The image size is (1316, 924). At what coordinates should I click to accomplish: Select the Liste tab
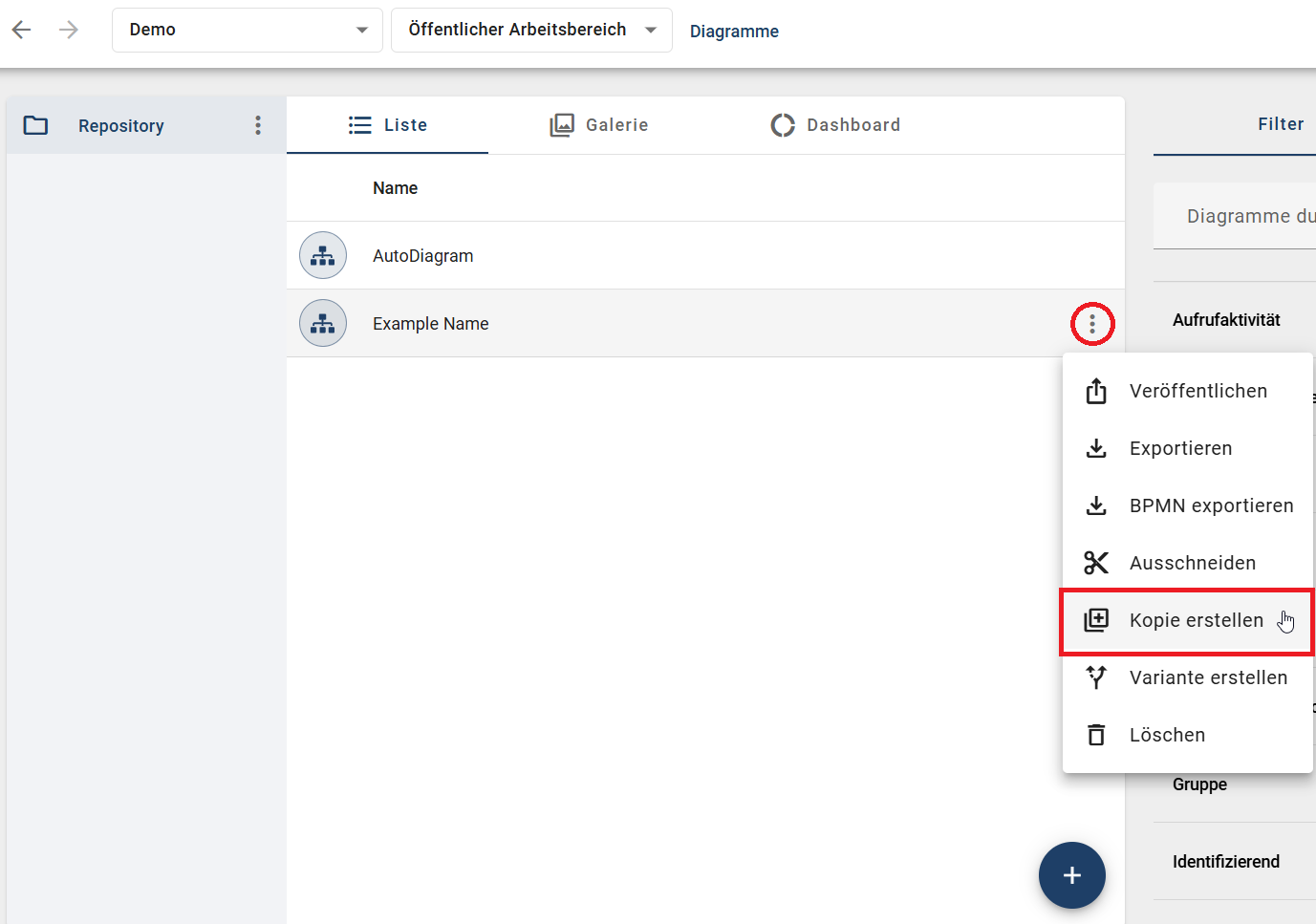point(388,125)
